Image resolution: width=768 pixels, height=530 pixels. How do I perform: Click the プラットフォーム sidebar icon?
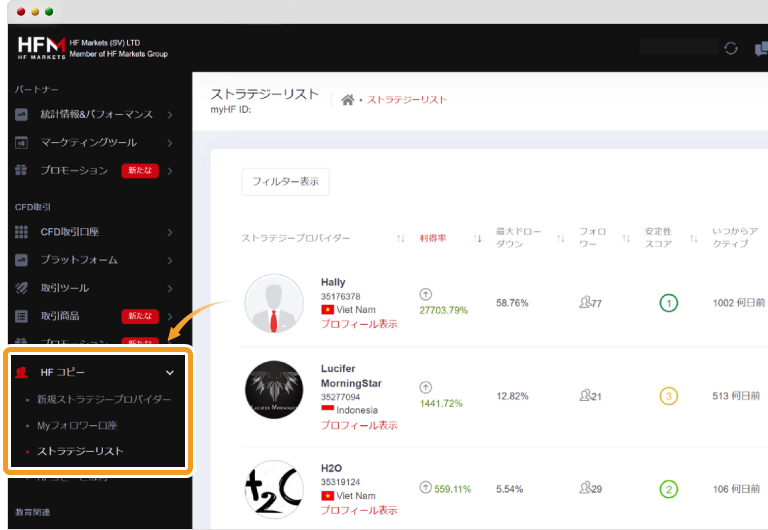(21, 260)
